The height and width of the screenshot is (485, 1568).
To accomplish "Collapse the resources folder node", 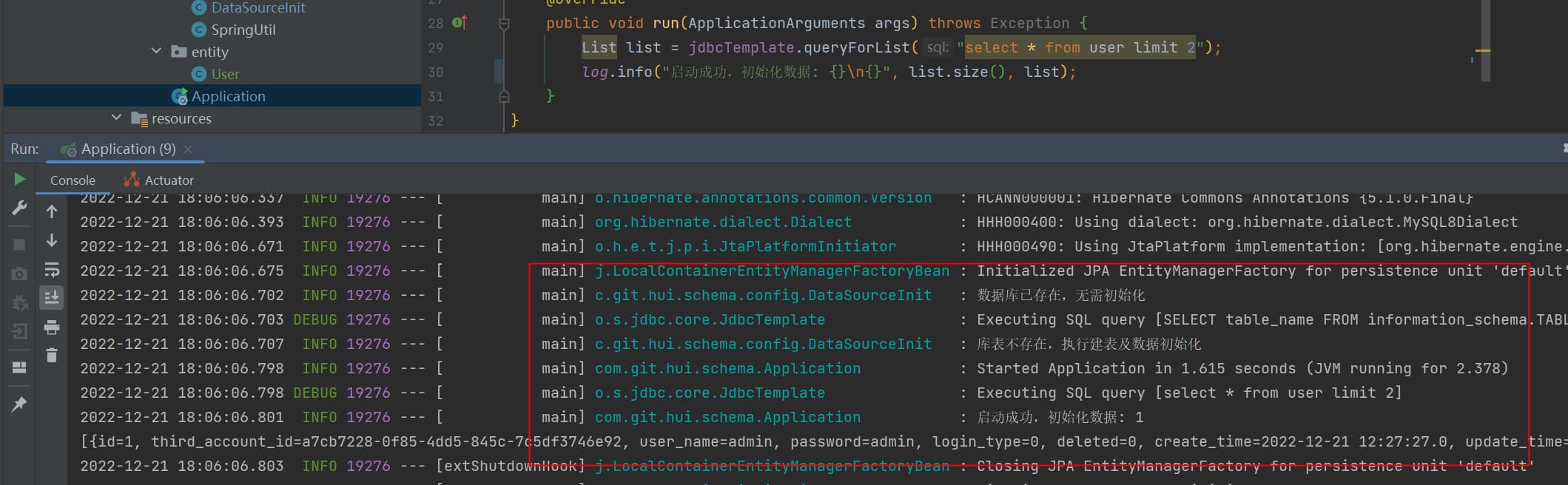I will pyautogui.click(x=116, y=118).
